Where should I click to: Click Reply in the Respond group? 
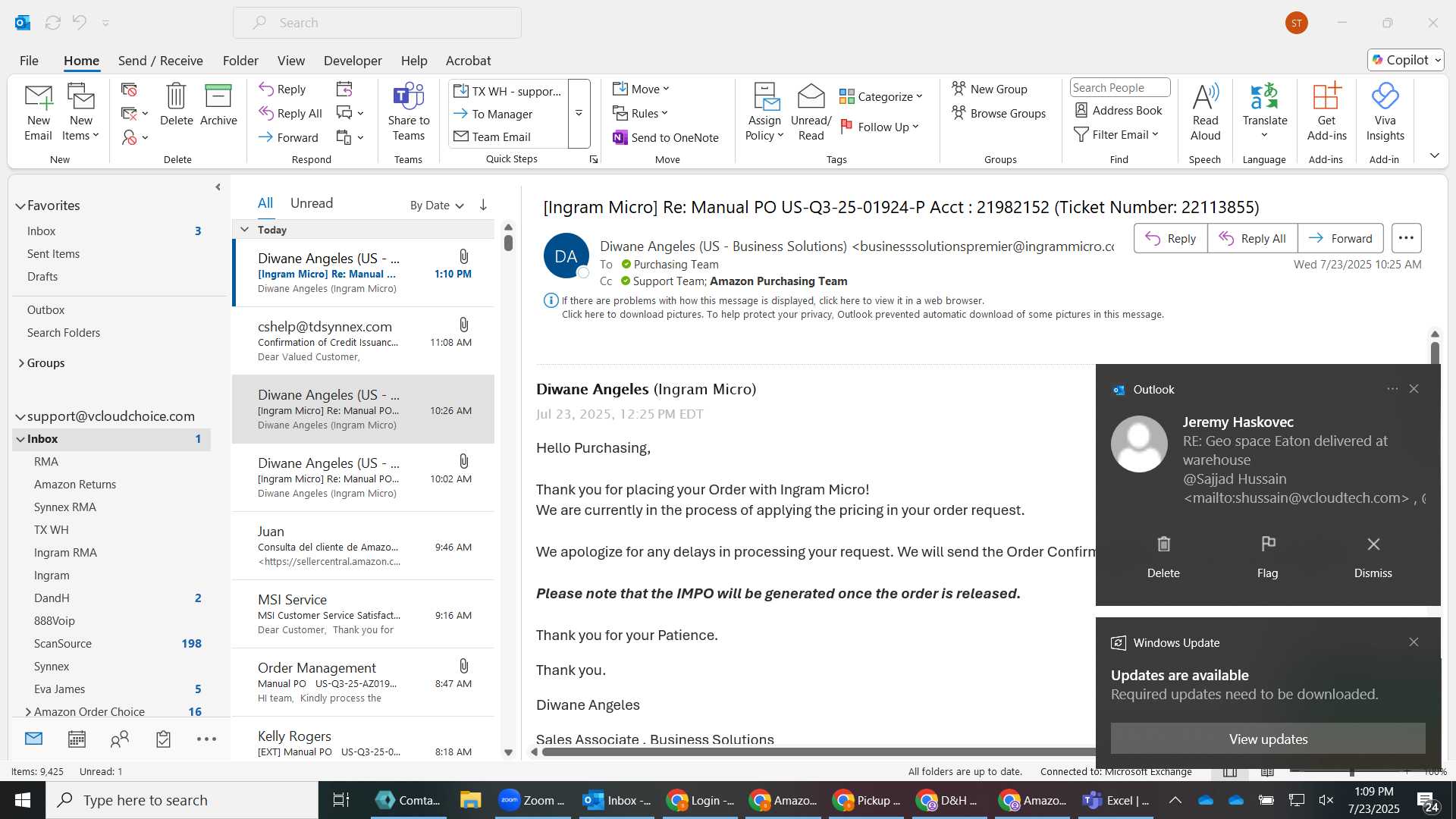click(282, 89)
